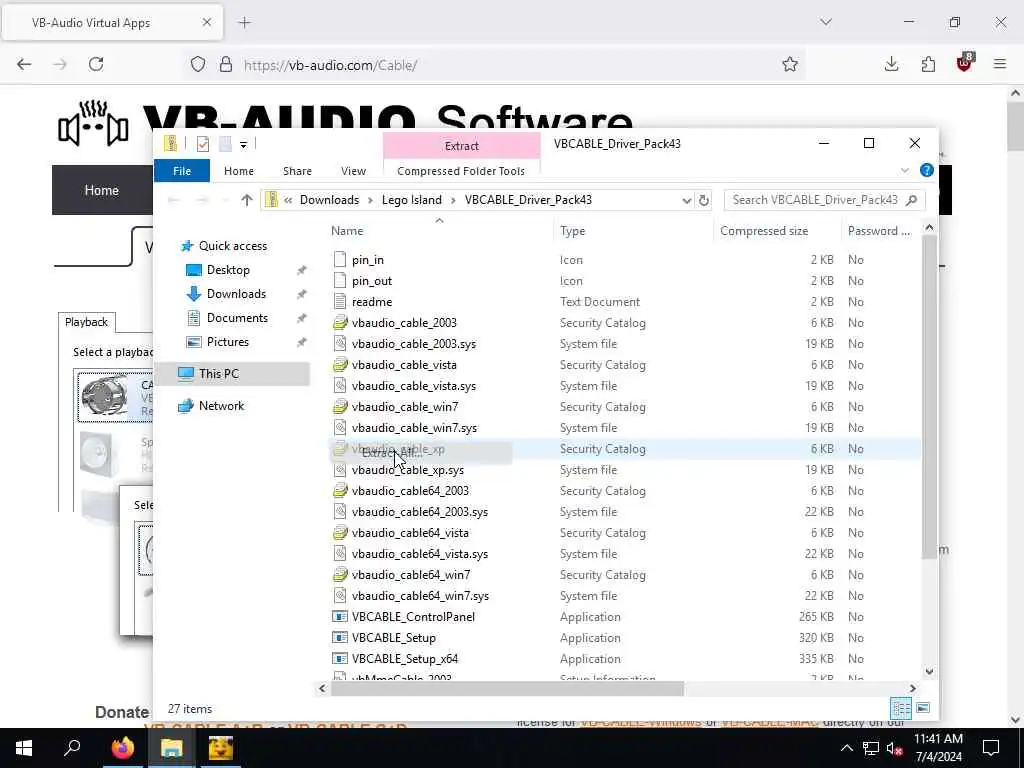Open Desktop in navigation pane

click(228, 270)
